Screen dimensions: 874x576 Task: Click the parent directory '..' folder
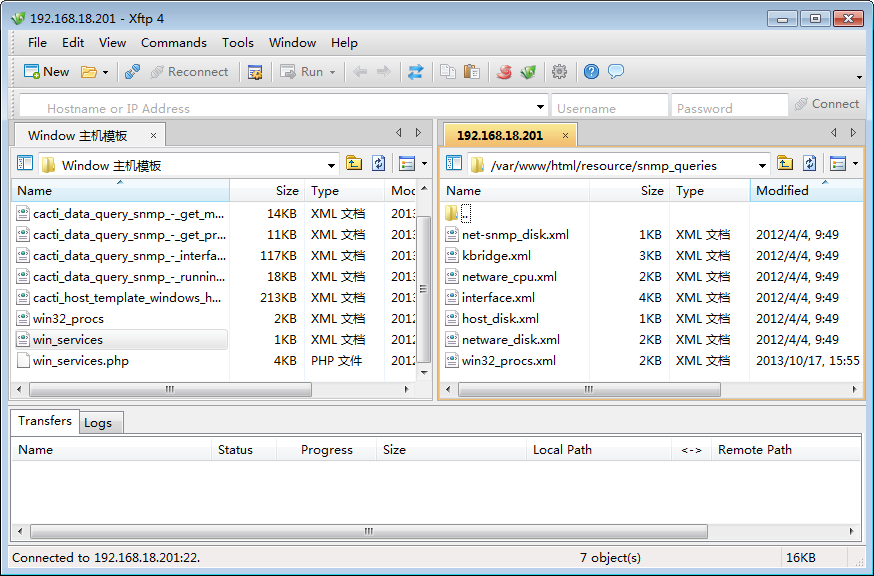(459, 213)
